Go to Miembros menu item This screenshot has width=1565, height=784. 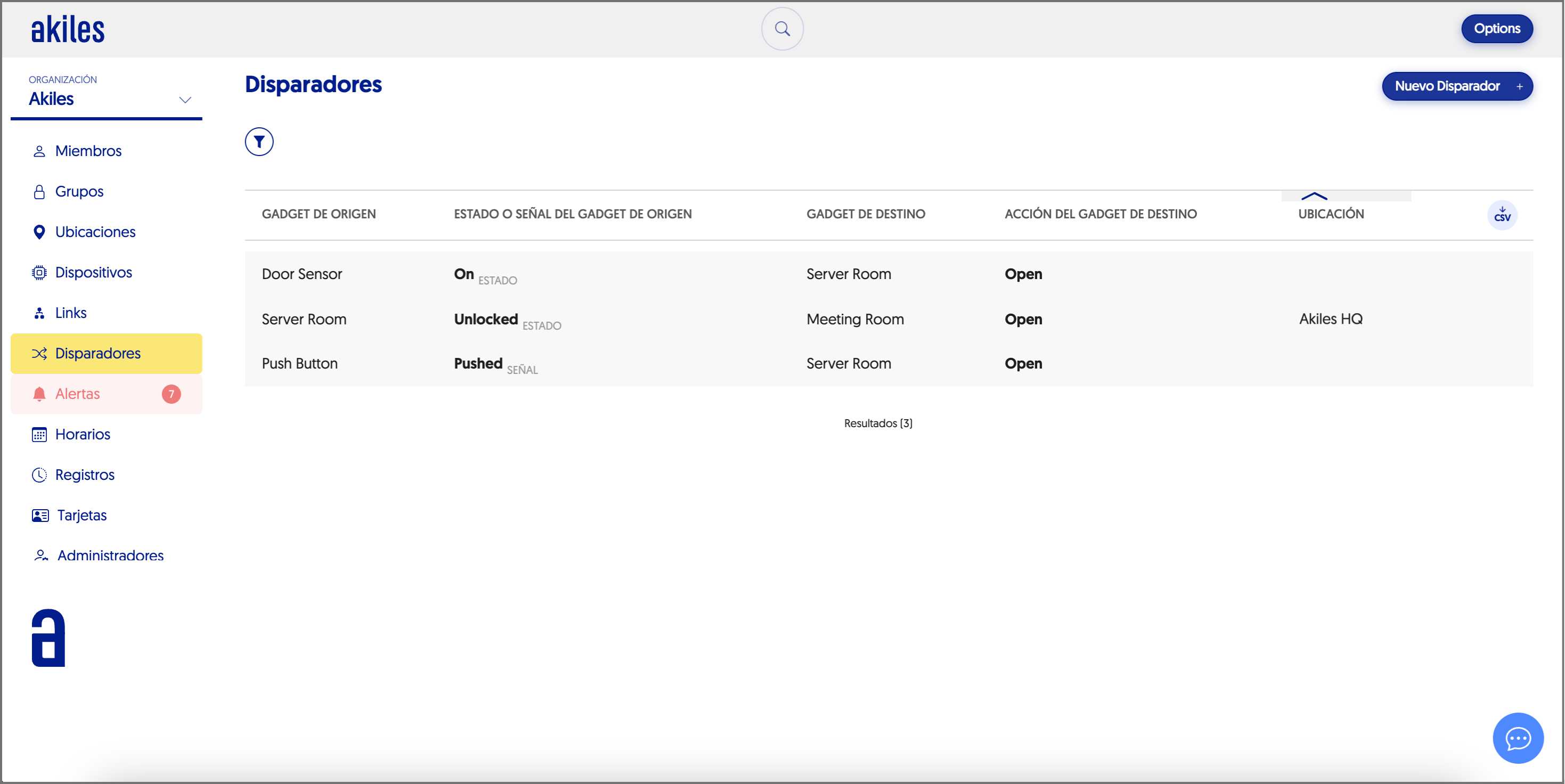88,151
